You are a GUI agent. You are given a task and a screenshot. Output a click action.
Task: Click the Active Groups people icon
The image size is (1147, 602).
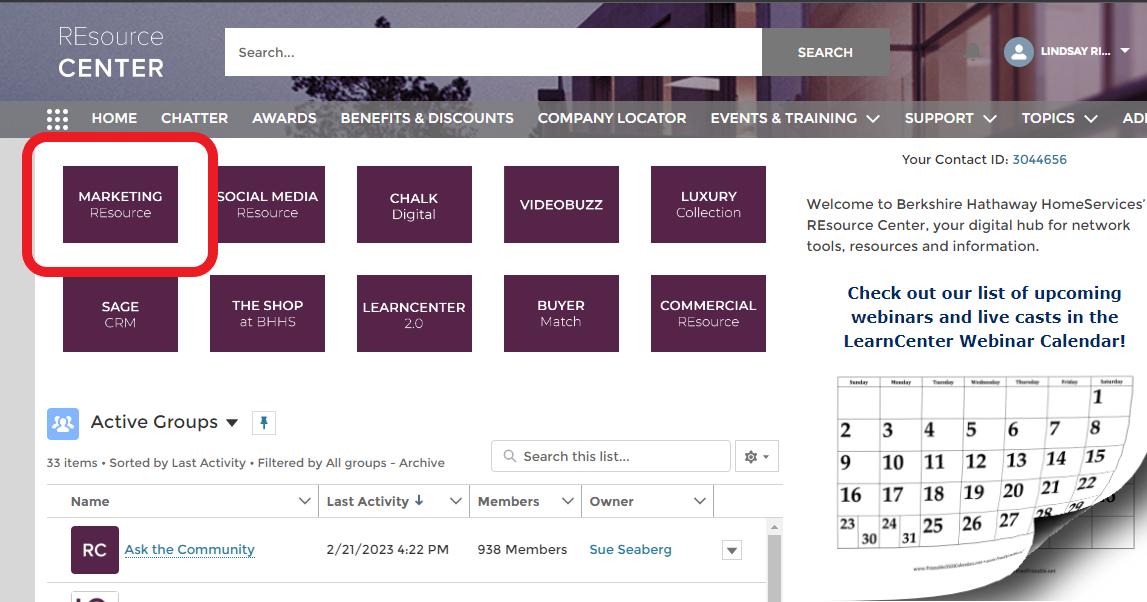pos(63,423)
